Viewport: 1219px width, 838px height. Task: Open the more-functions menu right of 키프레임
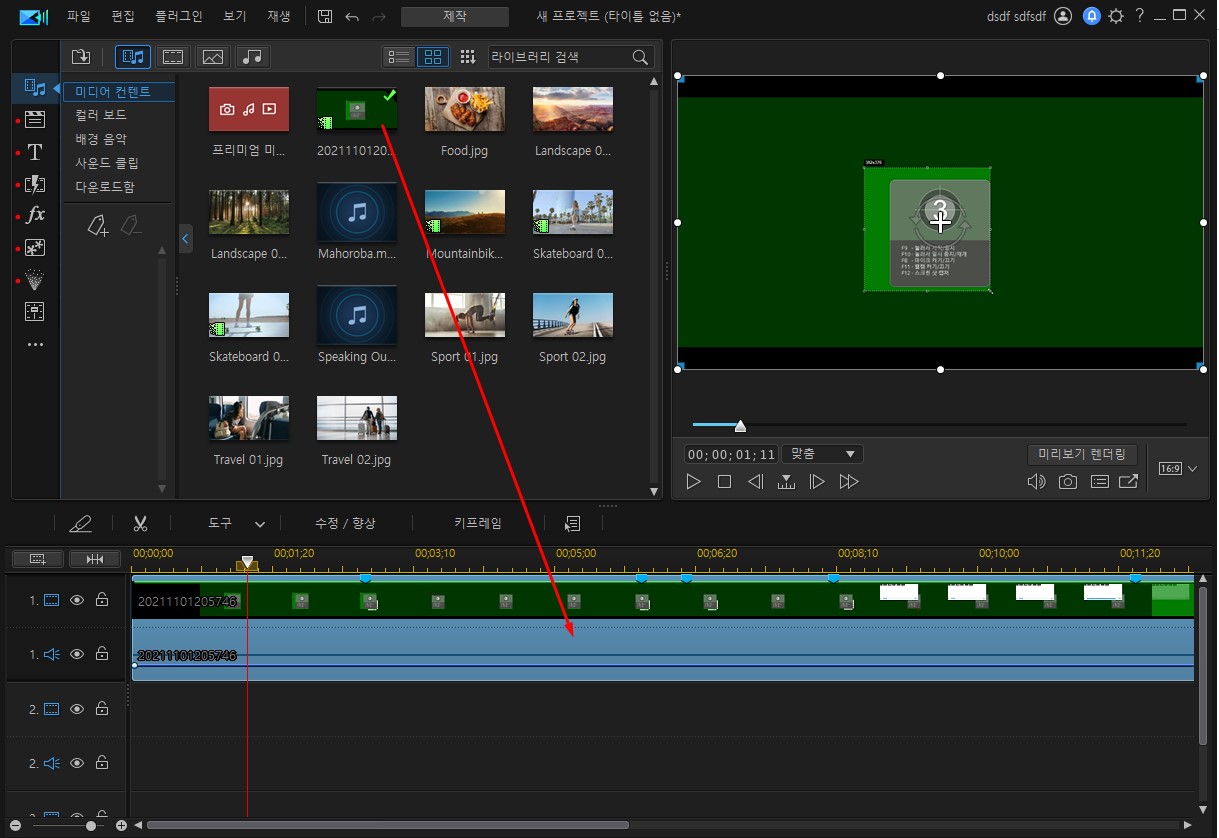[573, 523]
